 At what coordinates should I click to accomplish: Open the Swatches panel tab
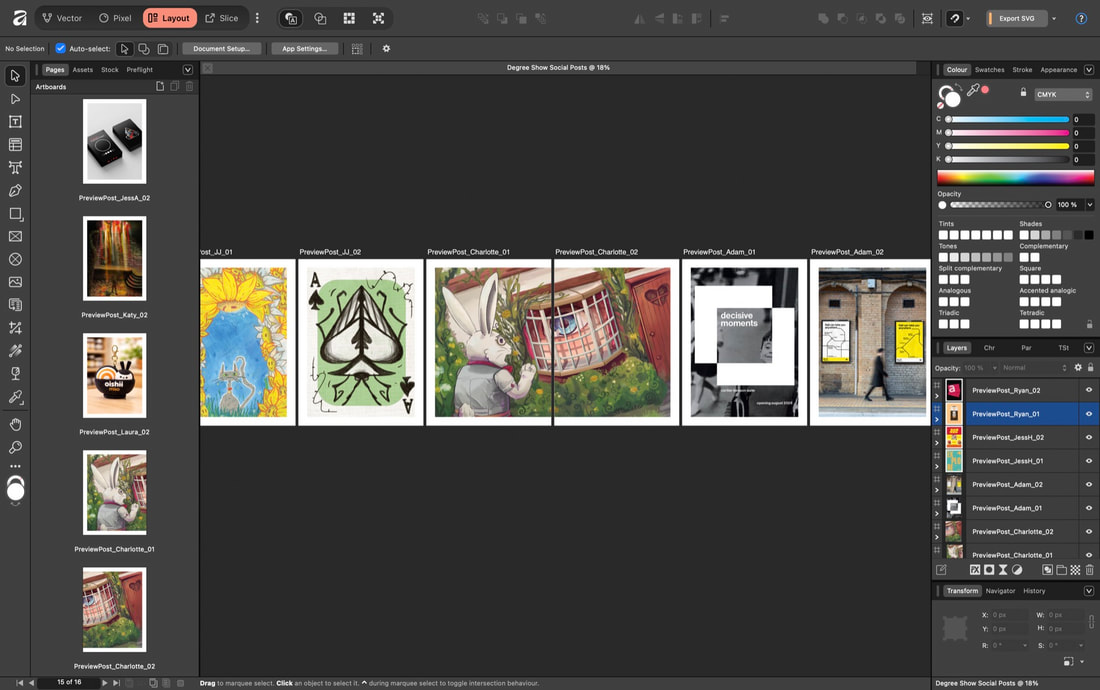tap(989, 69)
